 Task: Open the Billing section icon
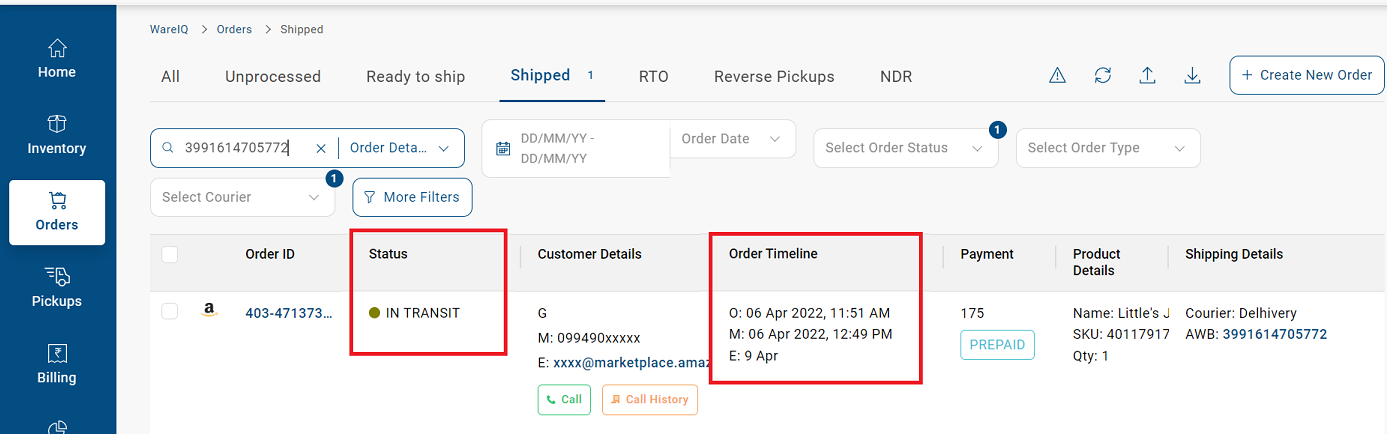pyautogui.click(x=57, y=353)
